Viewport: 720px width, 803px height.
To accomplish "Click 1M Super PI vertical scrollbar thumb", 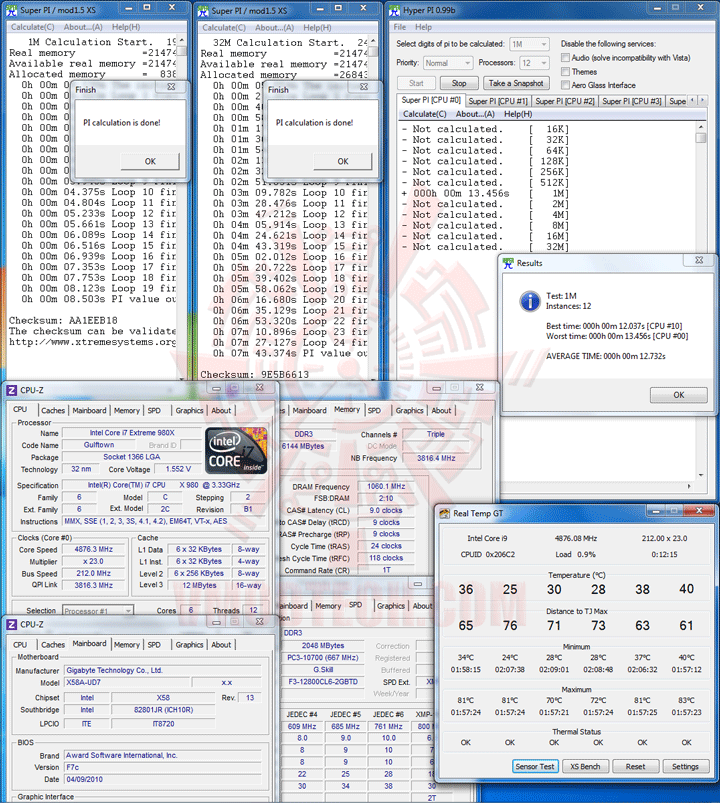I will coord(181,51).
